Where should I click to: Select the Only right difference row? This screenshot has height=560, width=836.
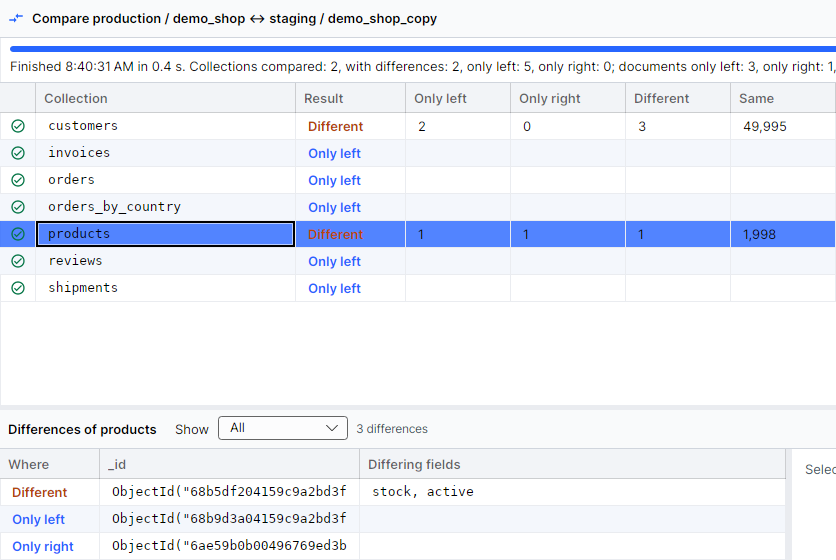(x=392, y=546)
